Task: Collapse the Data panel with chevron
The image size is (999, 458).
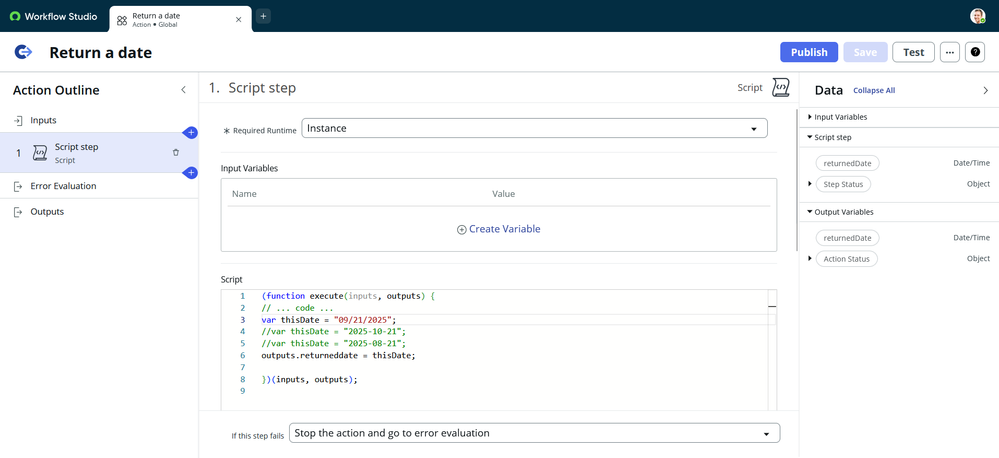Action: [x=985, y=90]
